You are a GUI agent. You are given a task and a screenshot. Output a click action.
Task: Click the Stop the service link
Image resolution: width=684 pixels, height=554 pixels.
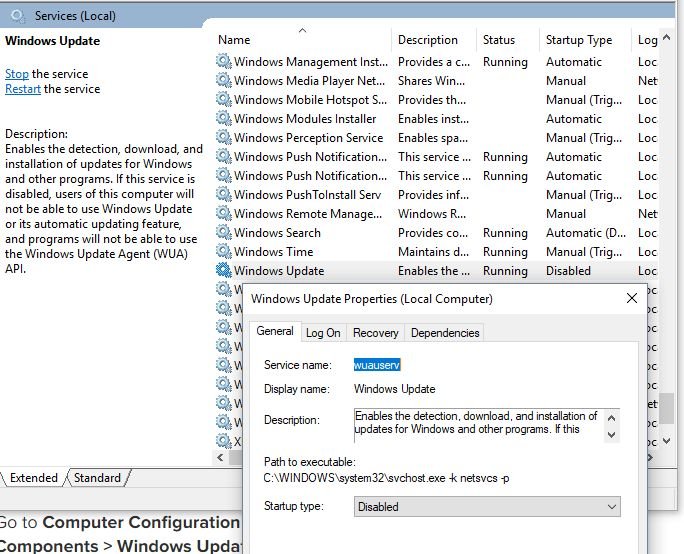(17, 74)
